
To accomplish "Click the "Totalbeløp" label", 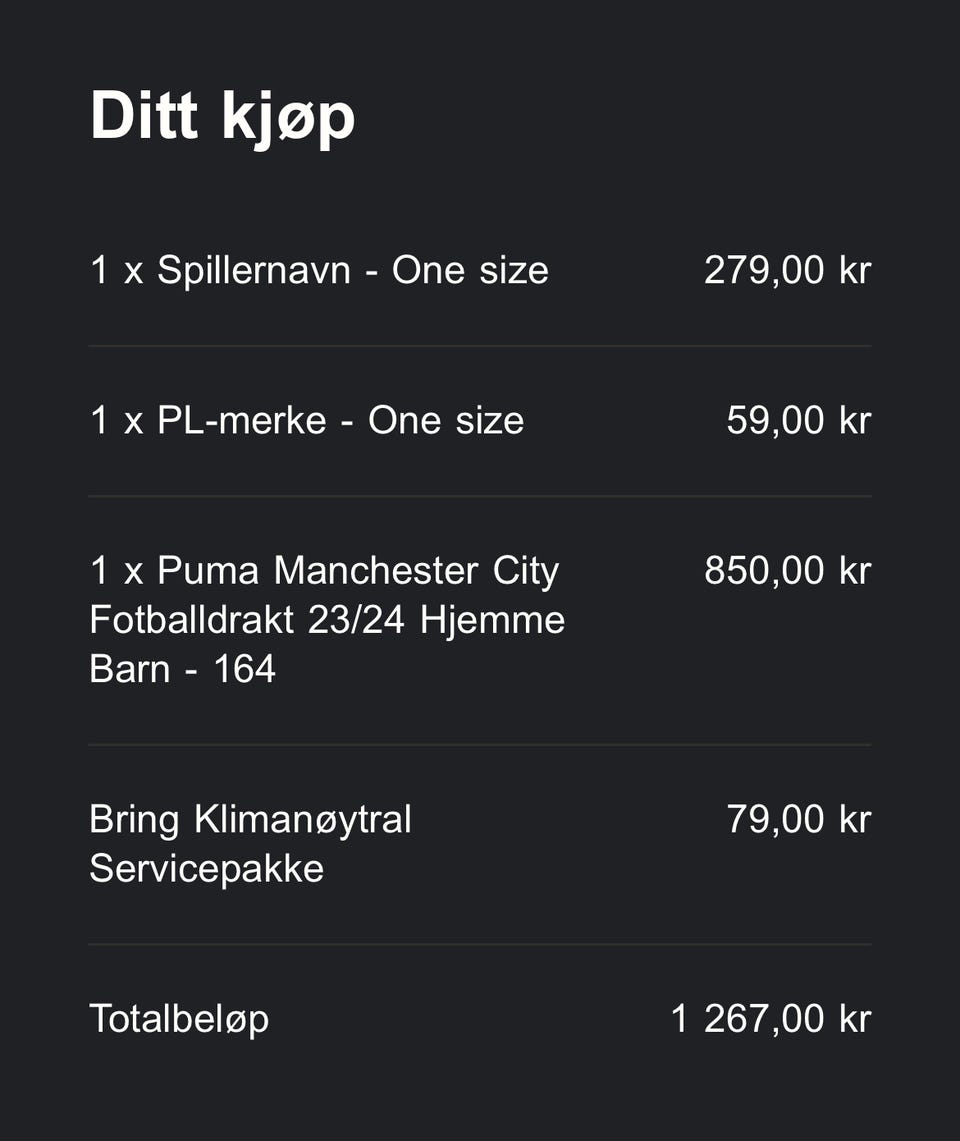I will point(179,1018).
